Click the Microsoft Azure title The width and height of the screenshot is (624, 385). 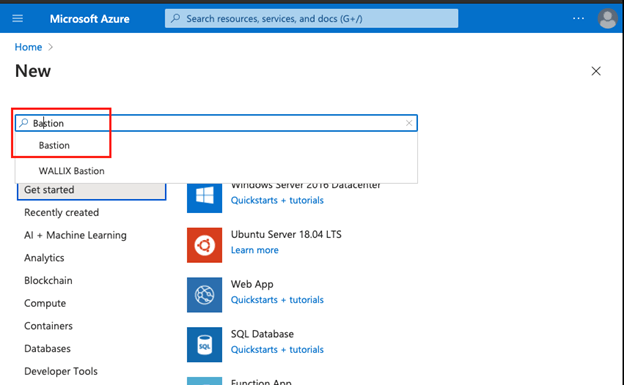(90, 19)
